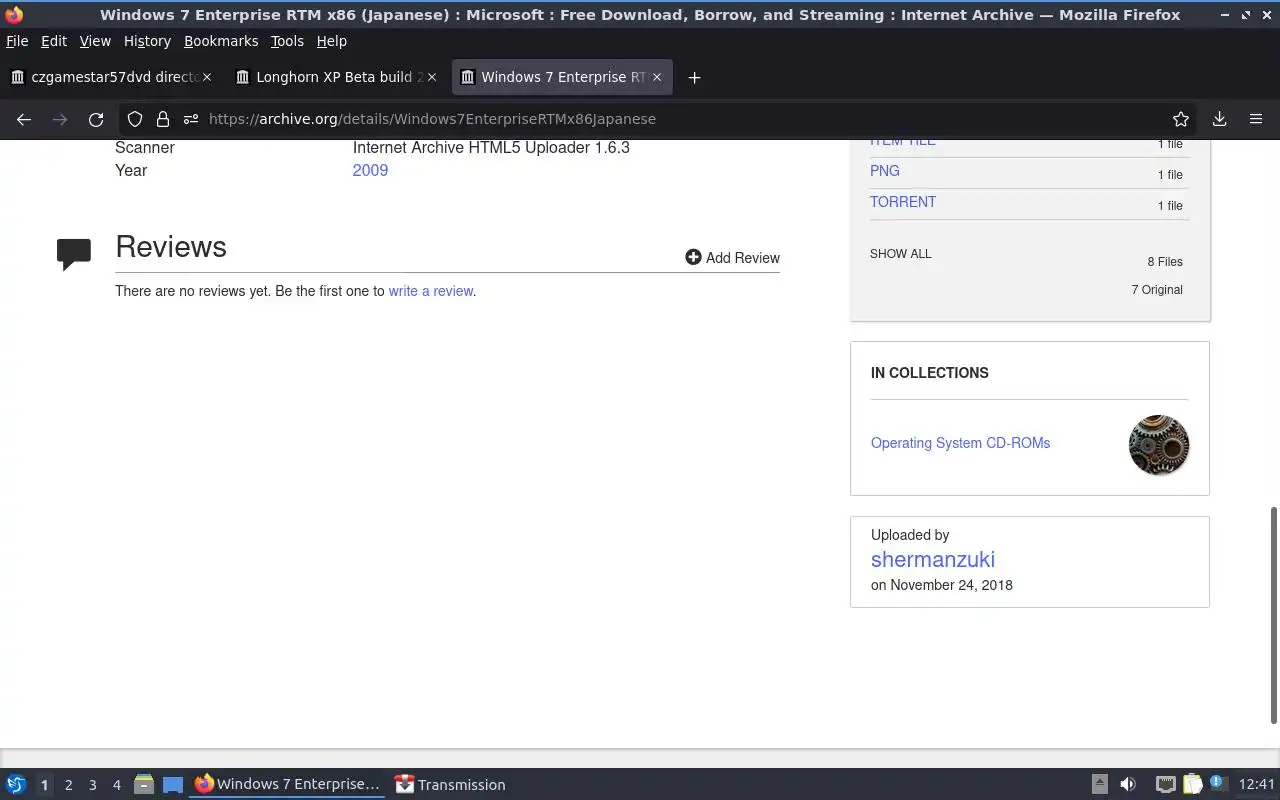This screenshot has height=800, width=1280.
Task: Click the volume speaker tray icon
Action: 1128,785
